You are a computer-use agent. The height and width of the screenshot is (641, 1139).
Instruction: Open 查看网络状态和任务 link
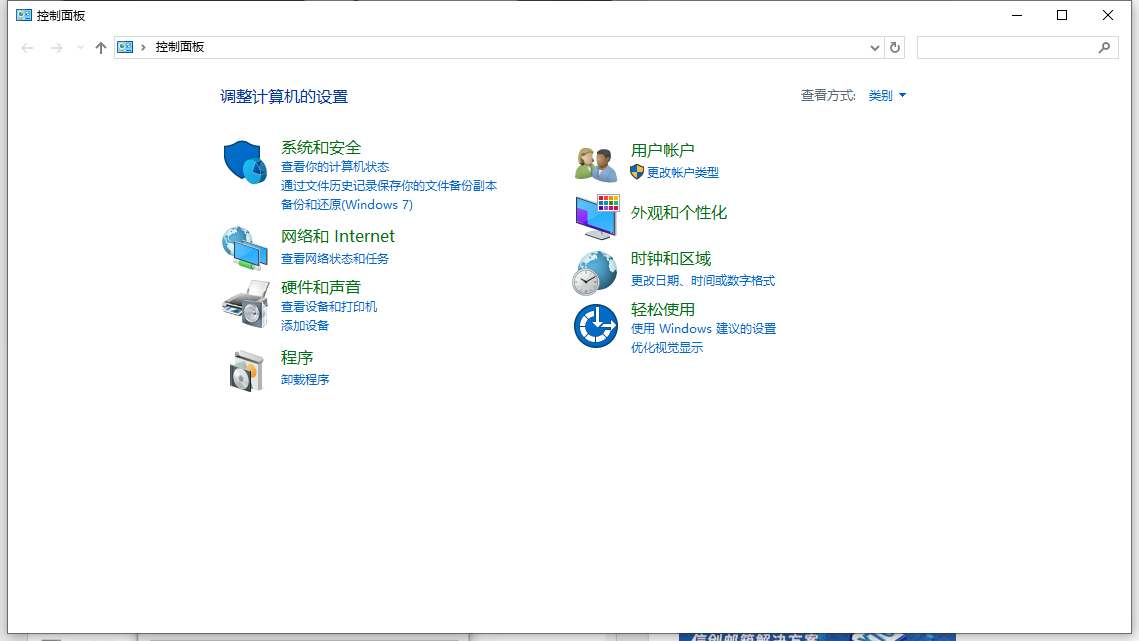pos(335,259)
